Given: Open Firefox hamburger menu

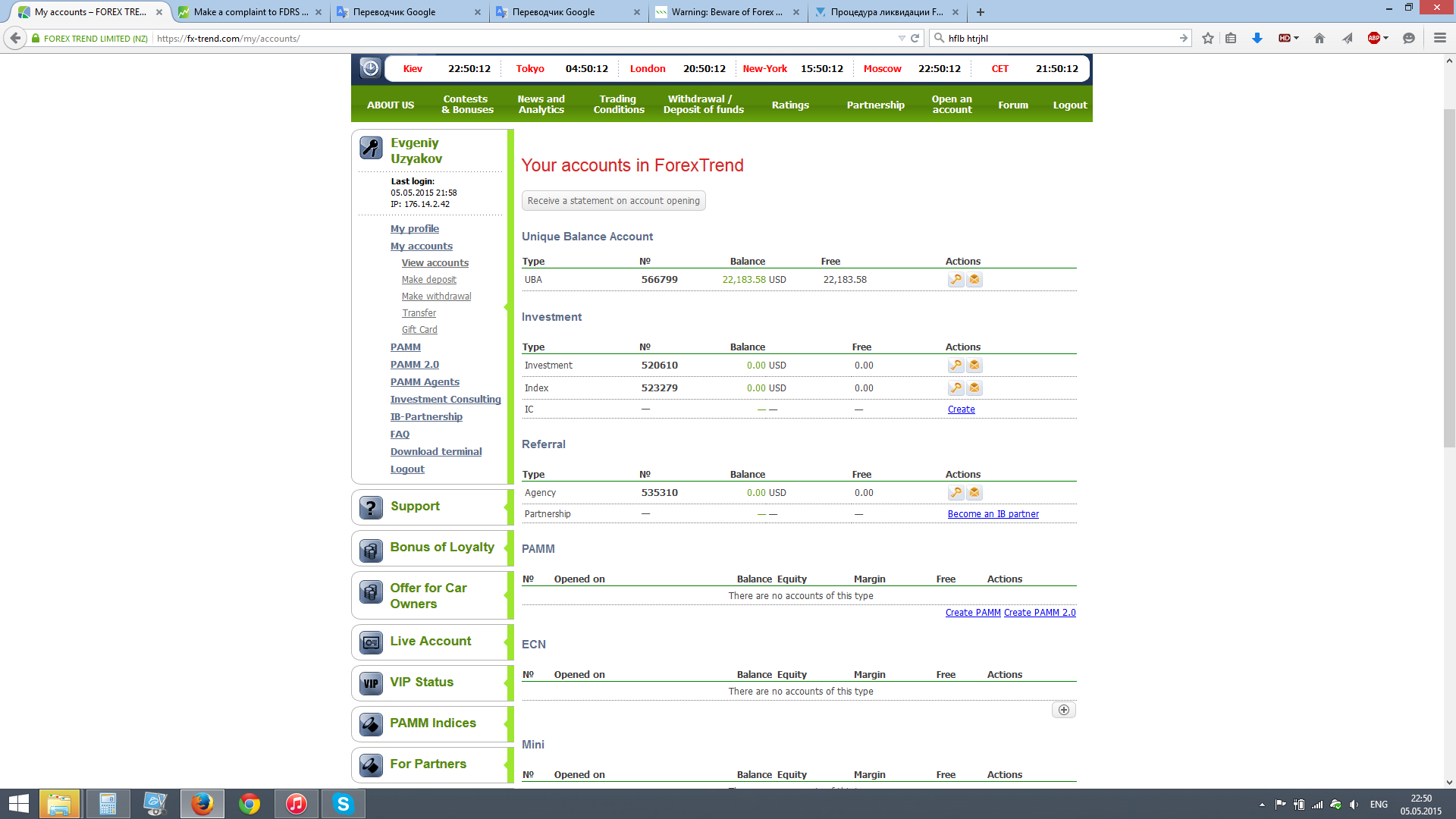Looking at the screenshot, I should (x=1439, y=38).
